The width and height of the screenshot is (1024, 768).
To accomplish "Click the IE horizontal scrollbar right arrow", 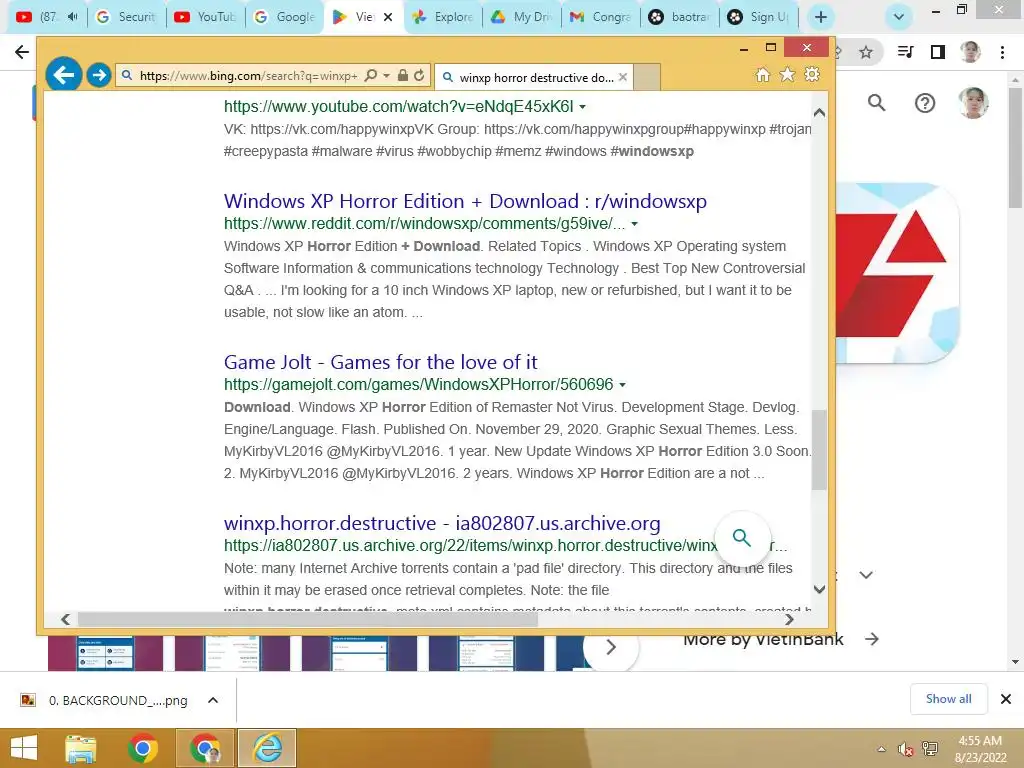I will (790, 619).
